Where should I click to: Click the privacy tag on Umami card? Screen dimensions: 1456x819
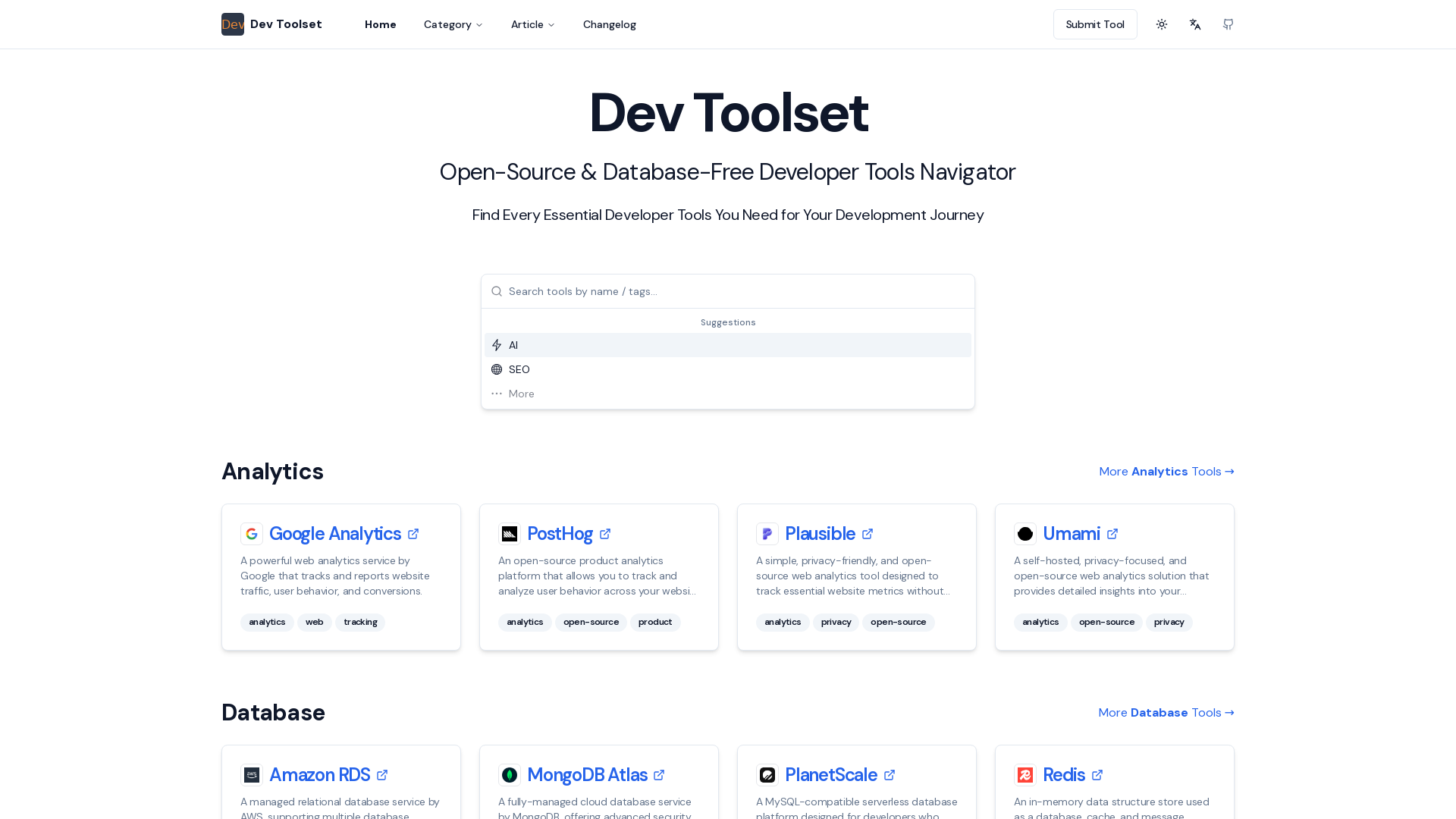(1169, 623)
